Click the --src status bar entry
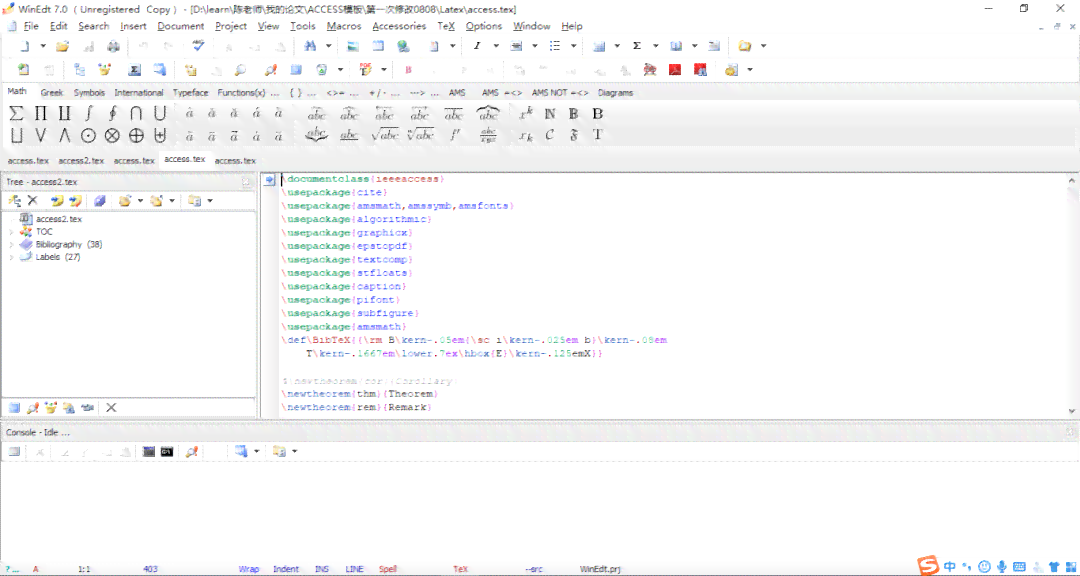Viewport: 1080px width, 576px height. point(534,569)
